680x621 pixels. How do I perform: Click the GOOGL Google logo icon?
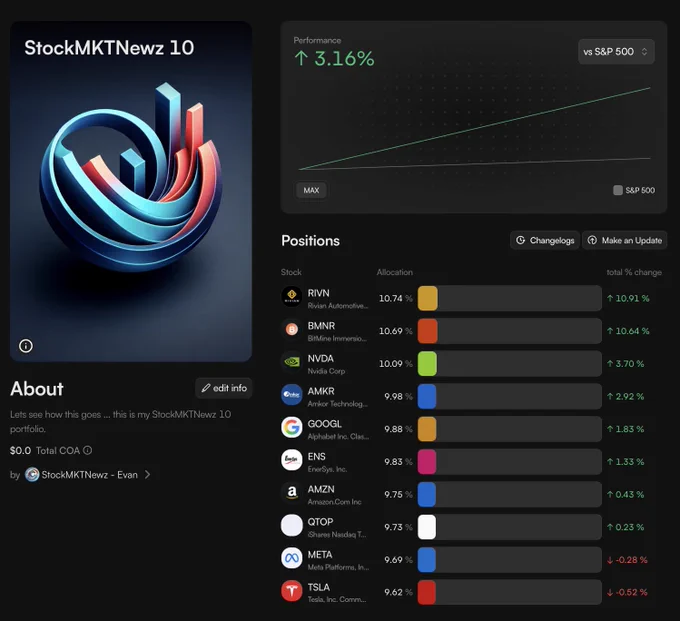point(292,428)
